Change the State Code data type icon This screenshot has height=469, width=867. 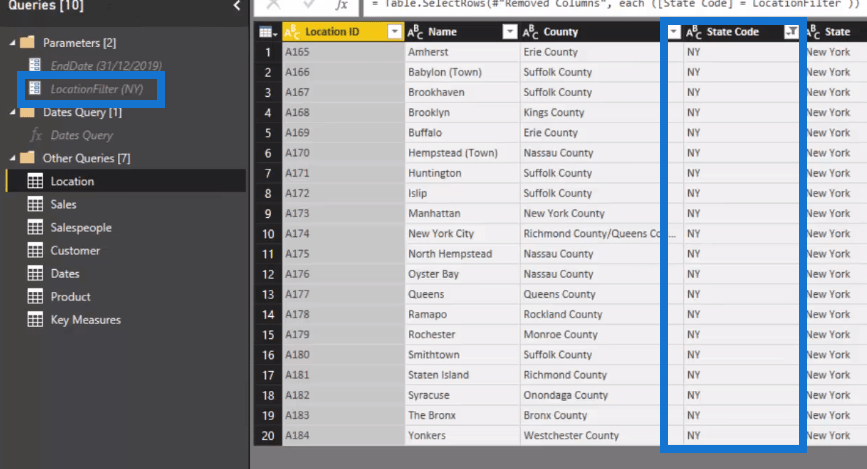click(694, 32)
